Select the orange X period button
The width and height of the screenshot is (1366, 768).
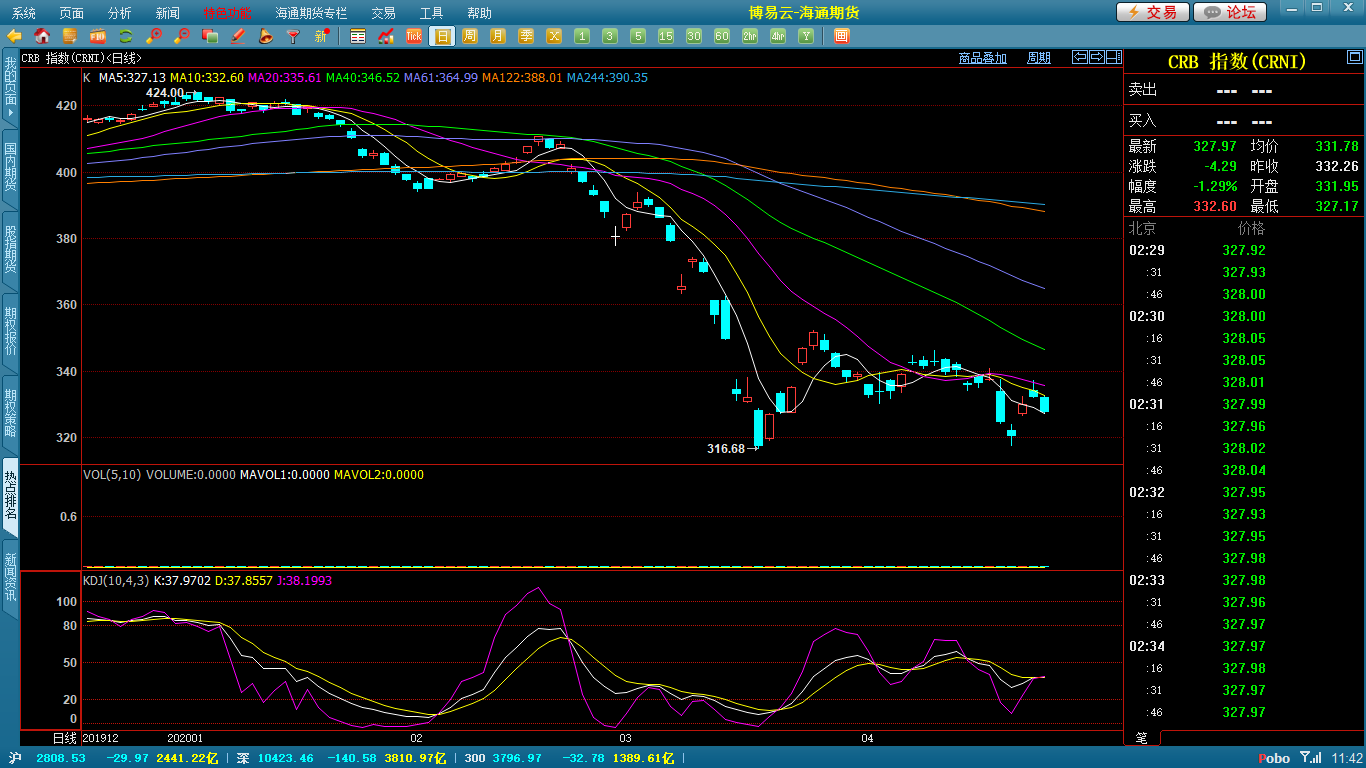tap(554, 36)
